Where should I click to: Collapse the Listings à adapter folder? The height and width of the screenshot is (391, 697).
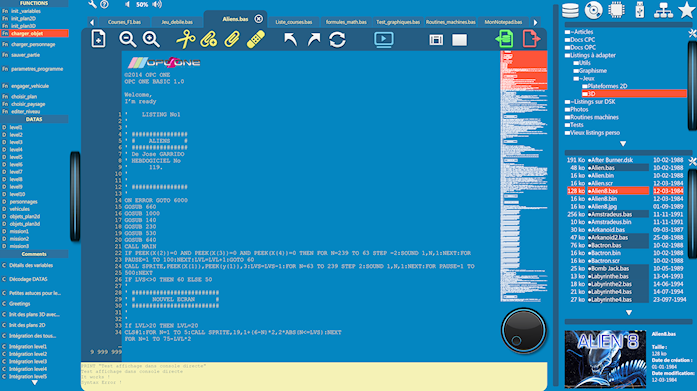[590, 55]
